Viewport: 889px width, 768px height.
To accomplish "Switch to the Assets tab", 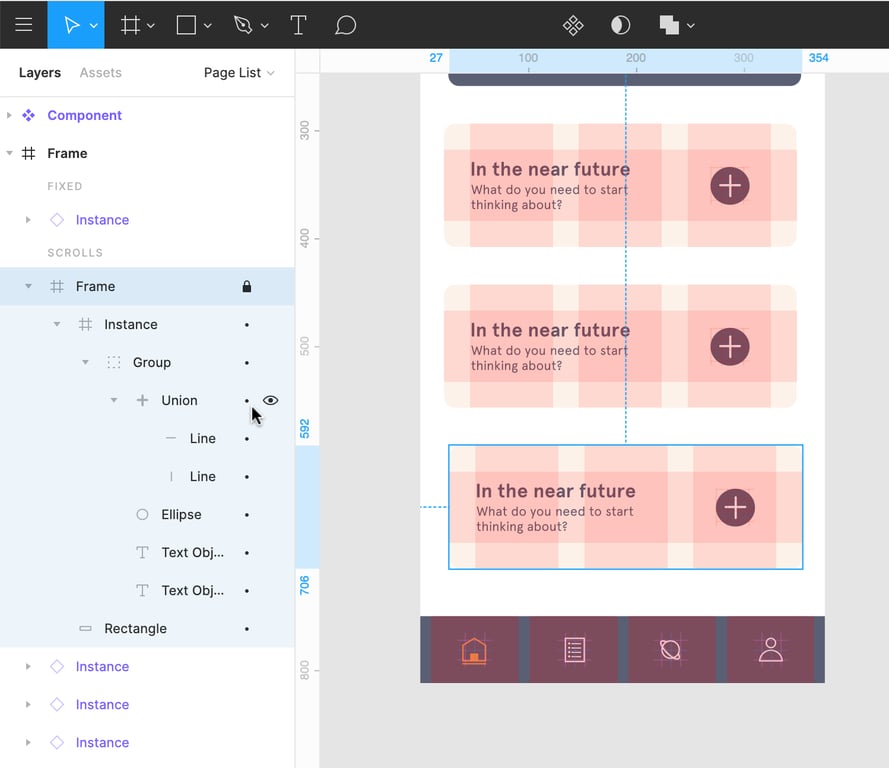I will point(100,73).
